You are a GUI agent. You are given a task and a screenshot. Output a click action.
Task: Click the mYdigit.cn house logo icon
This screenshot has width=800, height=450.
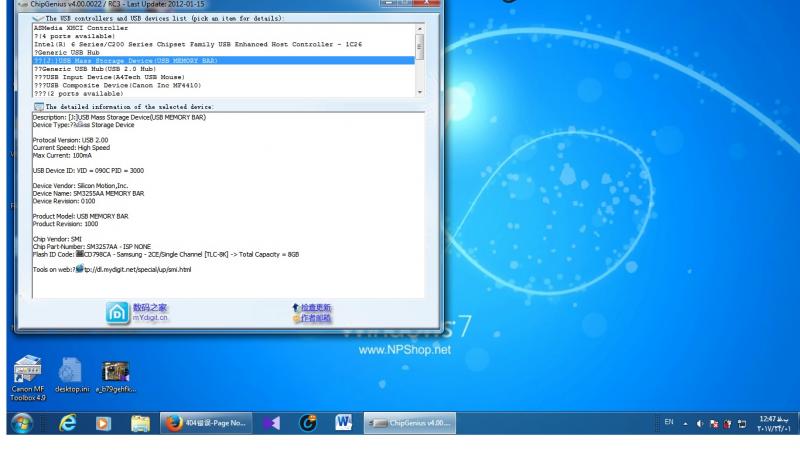point(117,313)
